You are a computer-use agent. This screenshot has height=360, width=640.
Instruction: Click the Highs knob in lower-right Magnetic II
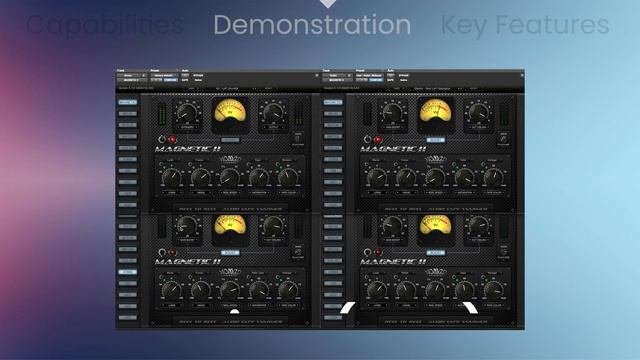click(406, 290)
